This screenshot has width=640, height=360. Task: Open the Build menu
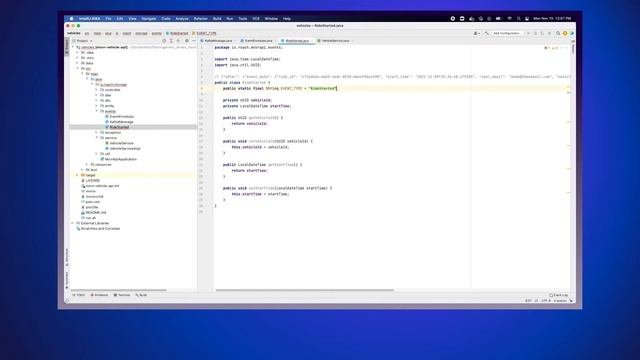(x=217, y=19)
